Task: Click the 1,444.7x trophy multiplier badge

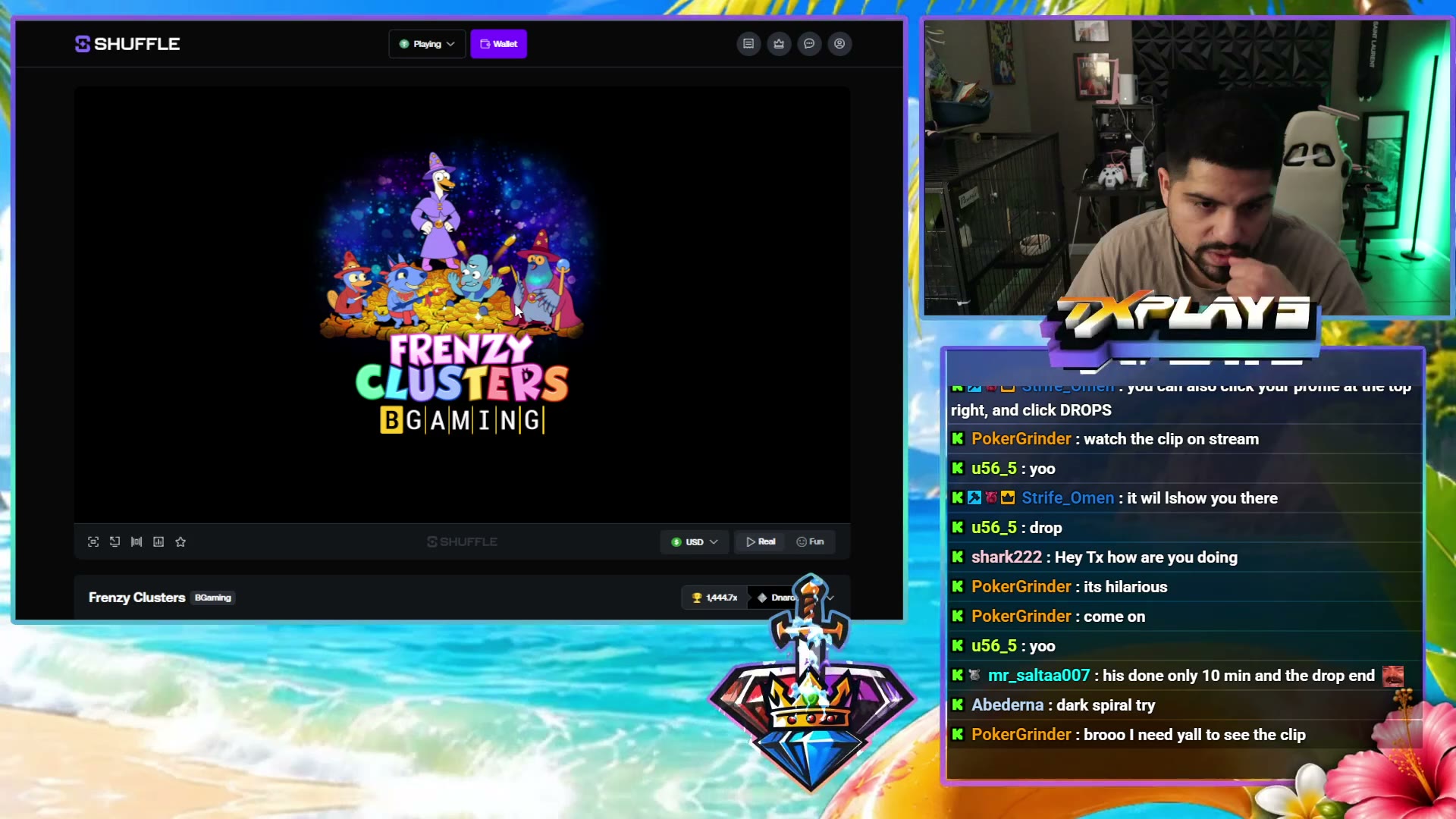Action: (x=714, y=598)
